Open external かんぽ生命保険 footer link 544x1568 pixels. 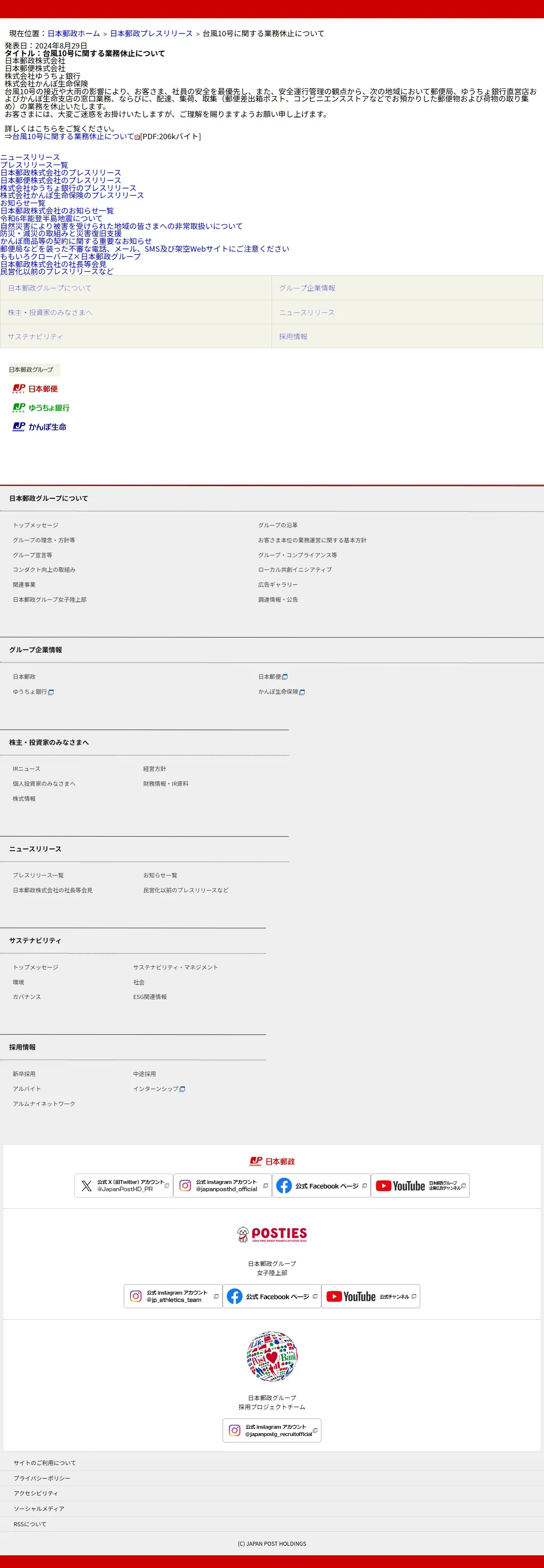tap(282, 691)
